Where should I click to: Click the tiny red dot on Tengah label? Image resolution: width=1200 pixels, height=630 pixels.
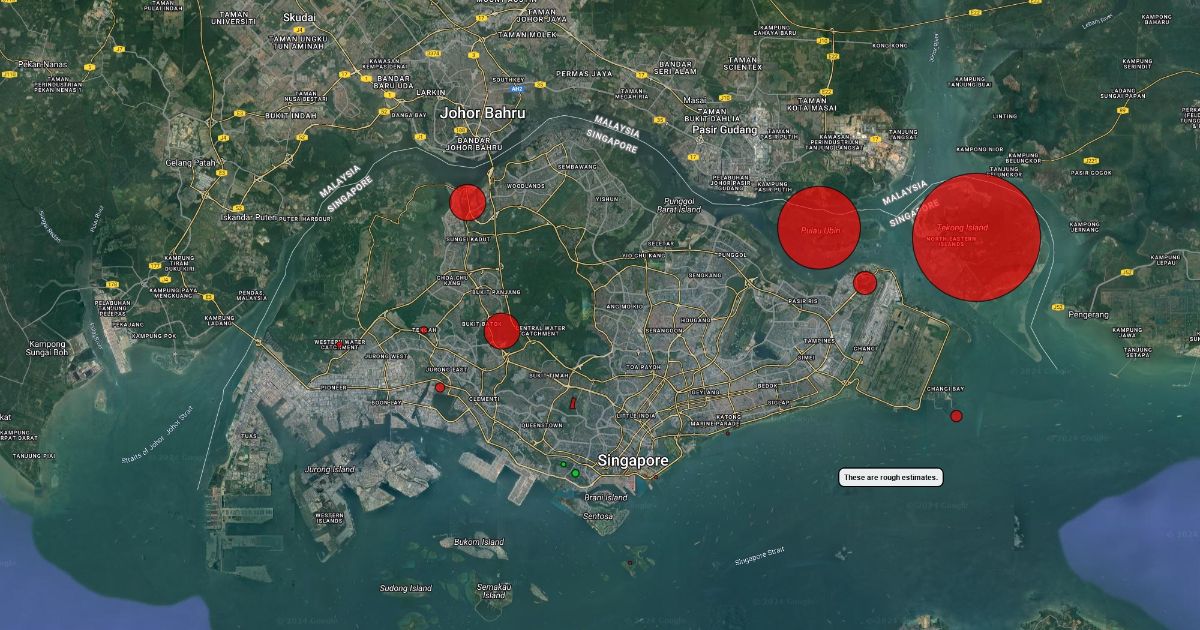pyautogui.click(x=424, y=330)
